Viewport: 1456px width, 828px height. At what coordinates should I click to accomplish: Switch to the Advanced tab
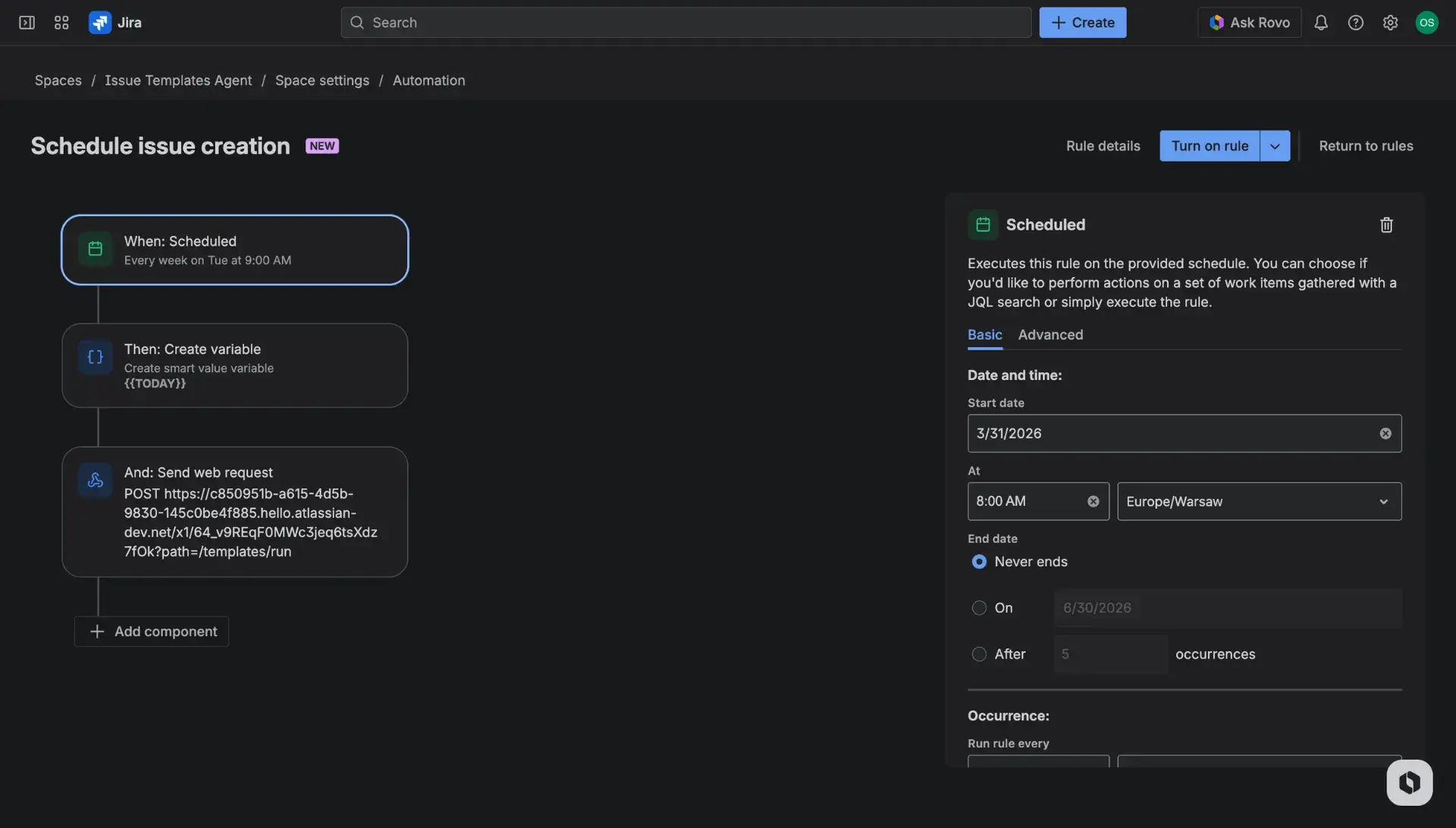click(x=1050, y=334)
